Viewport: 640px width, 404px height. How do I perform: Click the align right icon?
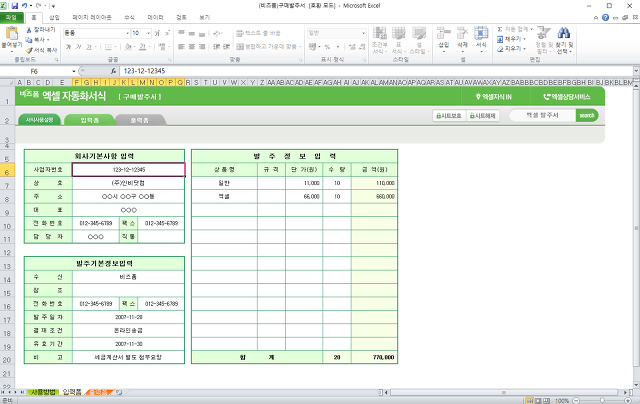[x=202, y=47]
